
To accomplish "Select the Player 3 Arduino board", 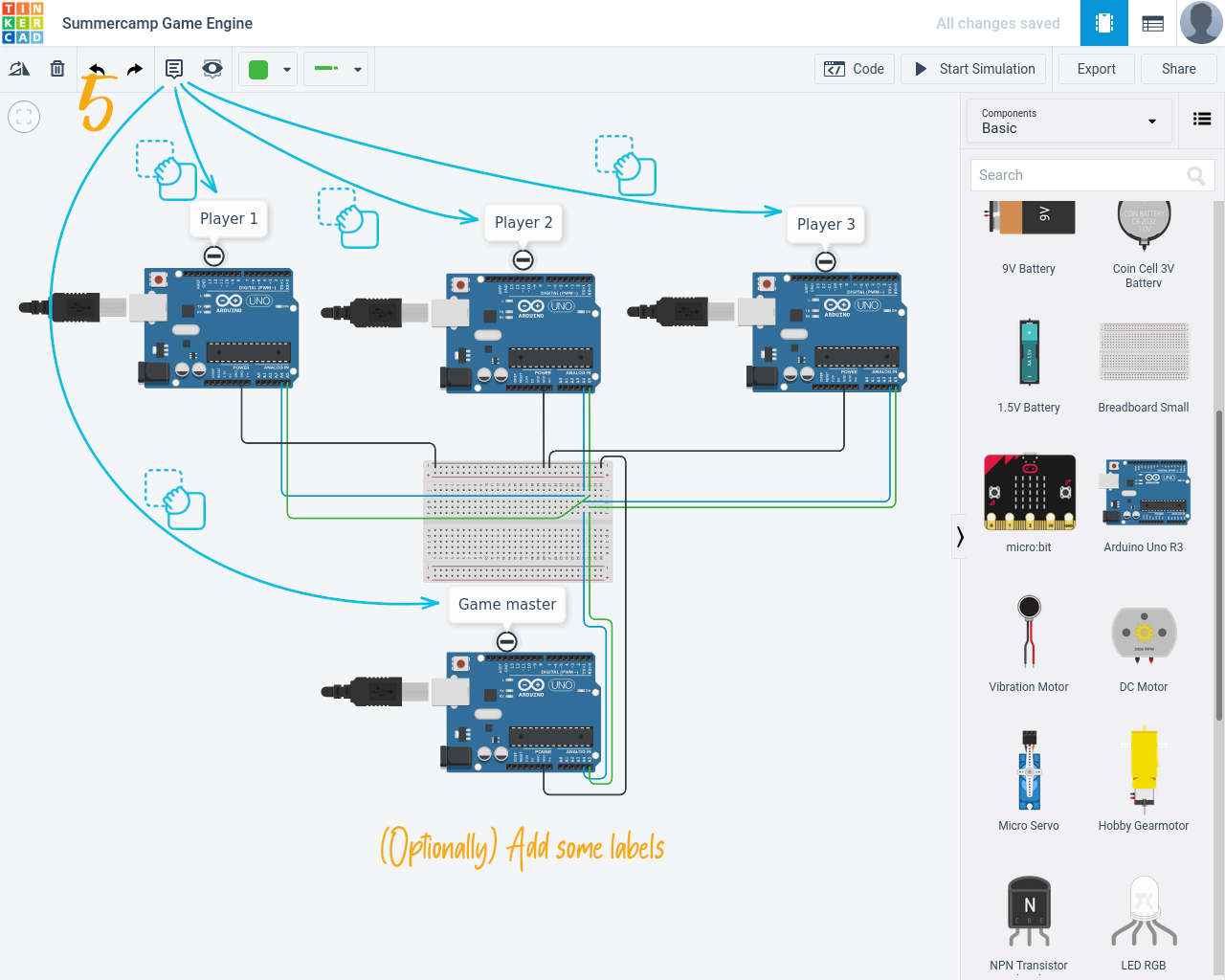I will 827,332.
